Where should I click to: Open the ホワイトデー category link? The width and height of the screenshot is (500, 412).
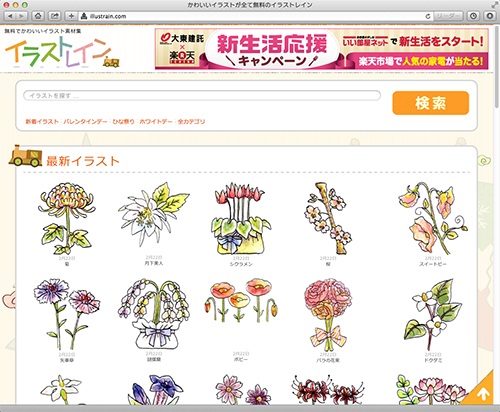pos(156,122)
